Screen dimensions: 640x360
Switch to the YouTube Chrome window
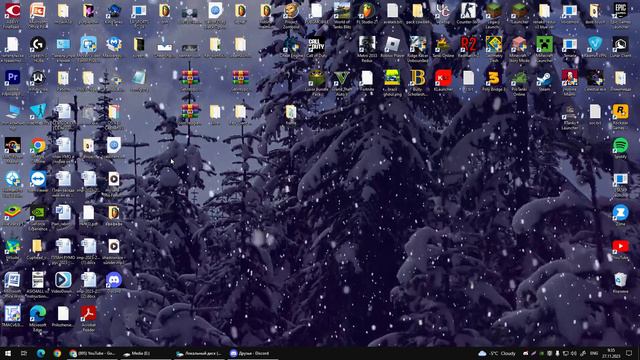click(92, 353)
